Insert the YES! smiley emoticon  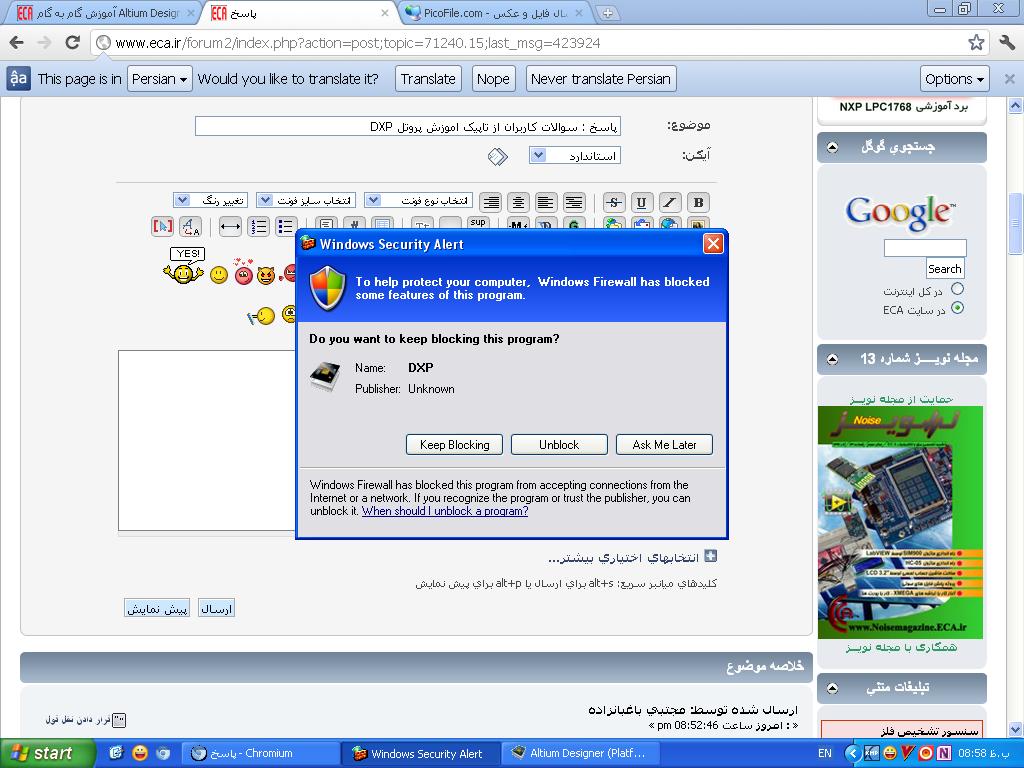coord(184,266)
